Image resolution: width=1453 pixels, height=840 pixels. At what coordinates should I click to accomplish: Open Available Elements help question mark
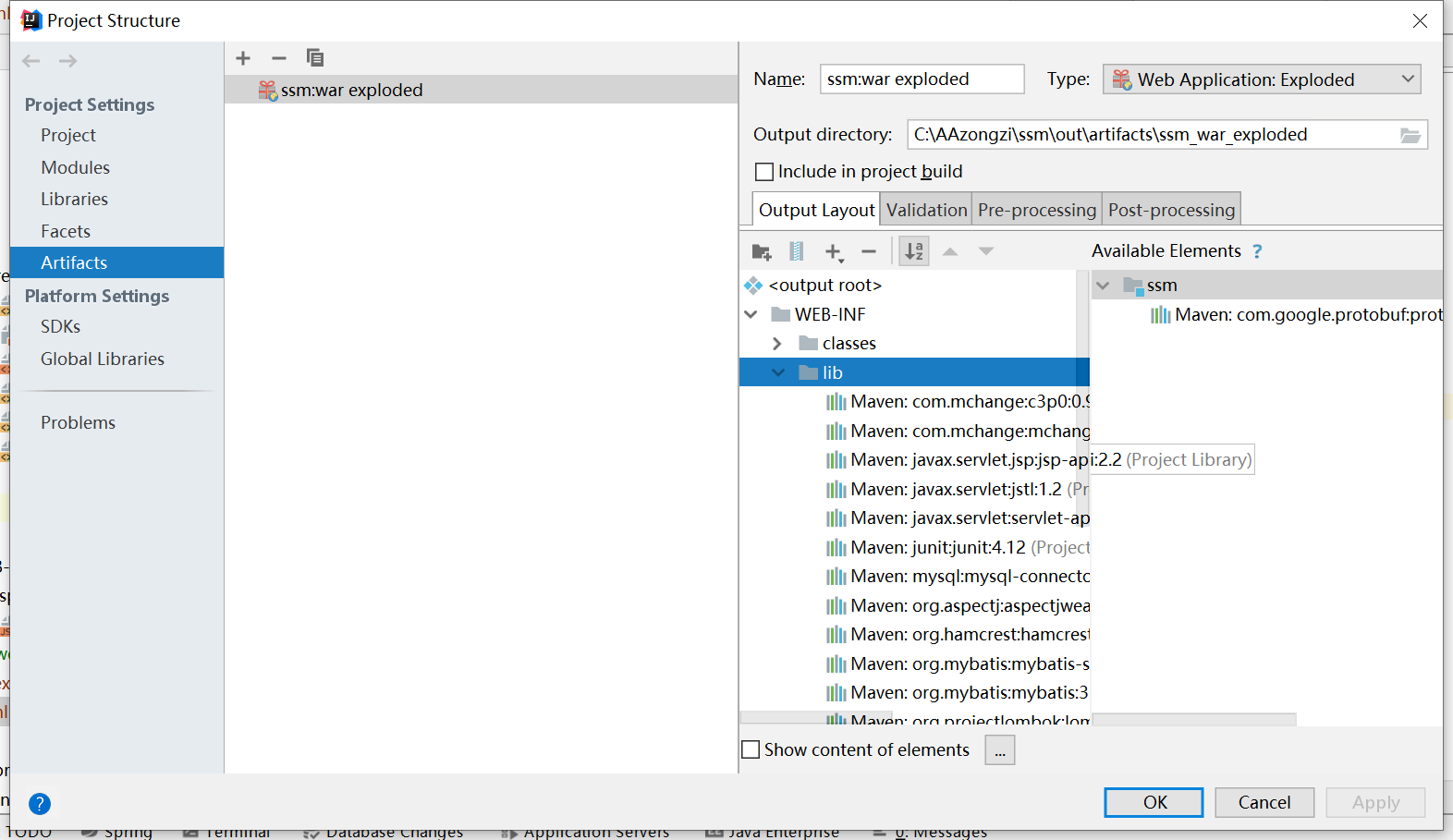[1257, 251]
